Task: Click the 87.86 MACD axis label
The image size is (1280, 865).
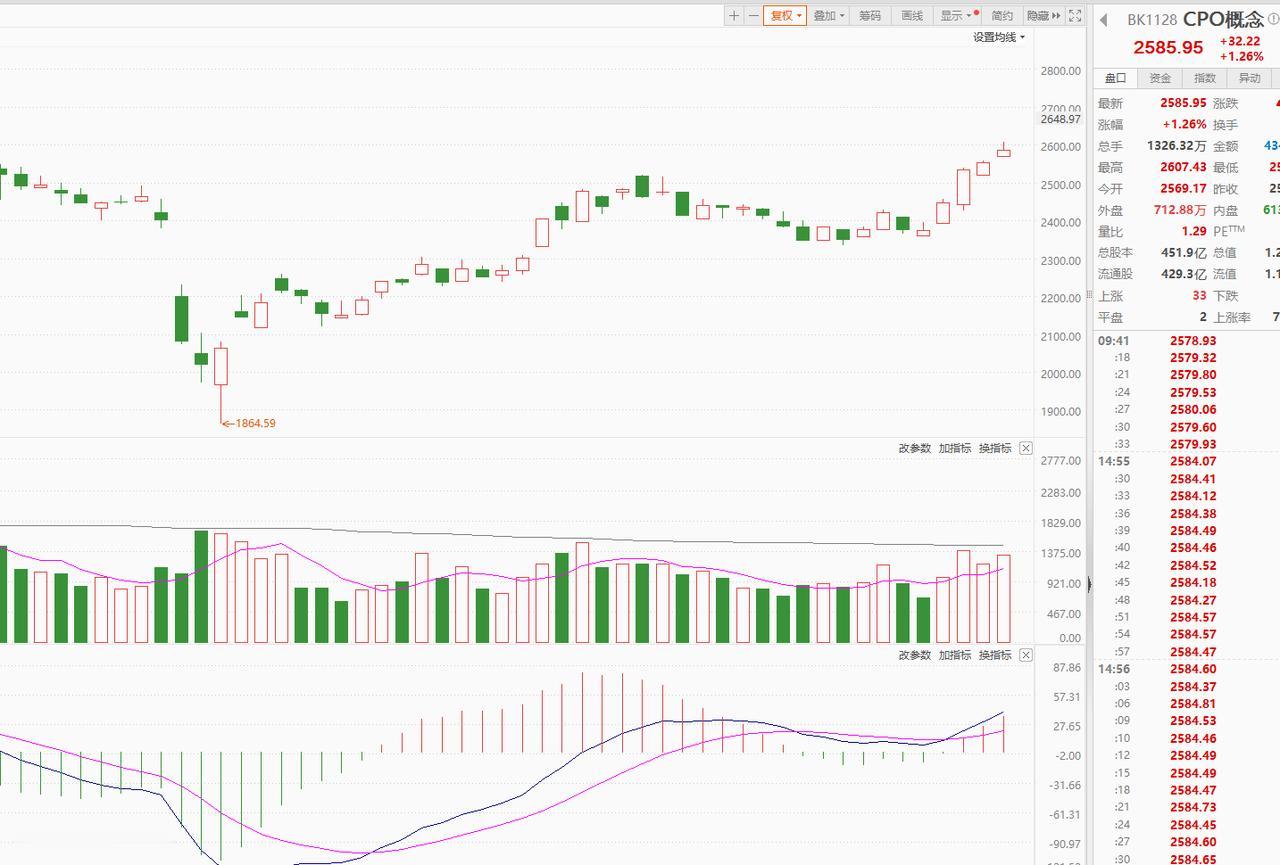Action: click(x=1067, y=668)
